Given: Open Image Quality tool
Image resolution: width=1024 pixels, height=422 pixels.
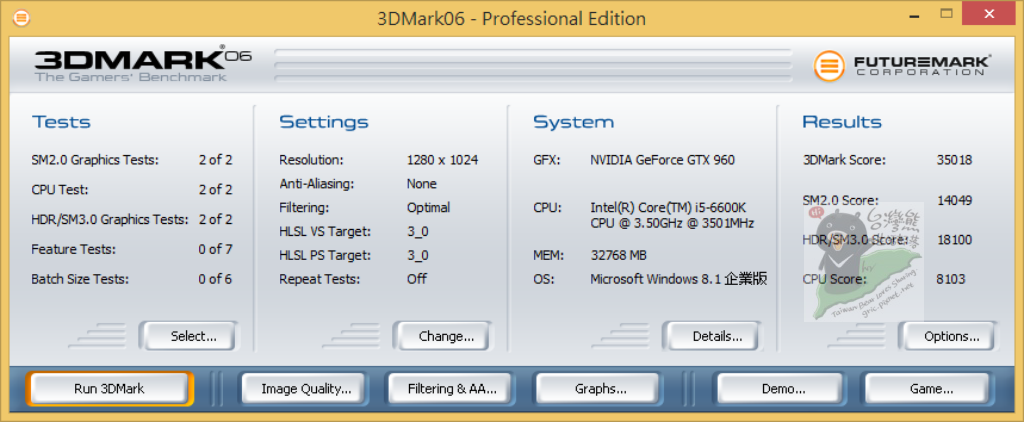Looking at the screenshot, I should pos(306,389).
